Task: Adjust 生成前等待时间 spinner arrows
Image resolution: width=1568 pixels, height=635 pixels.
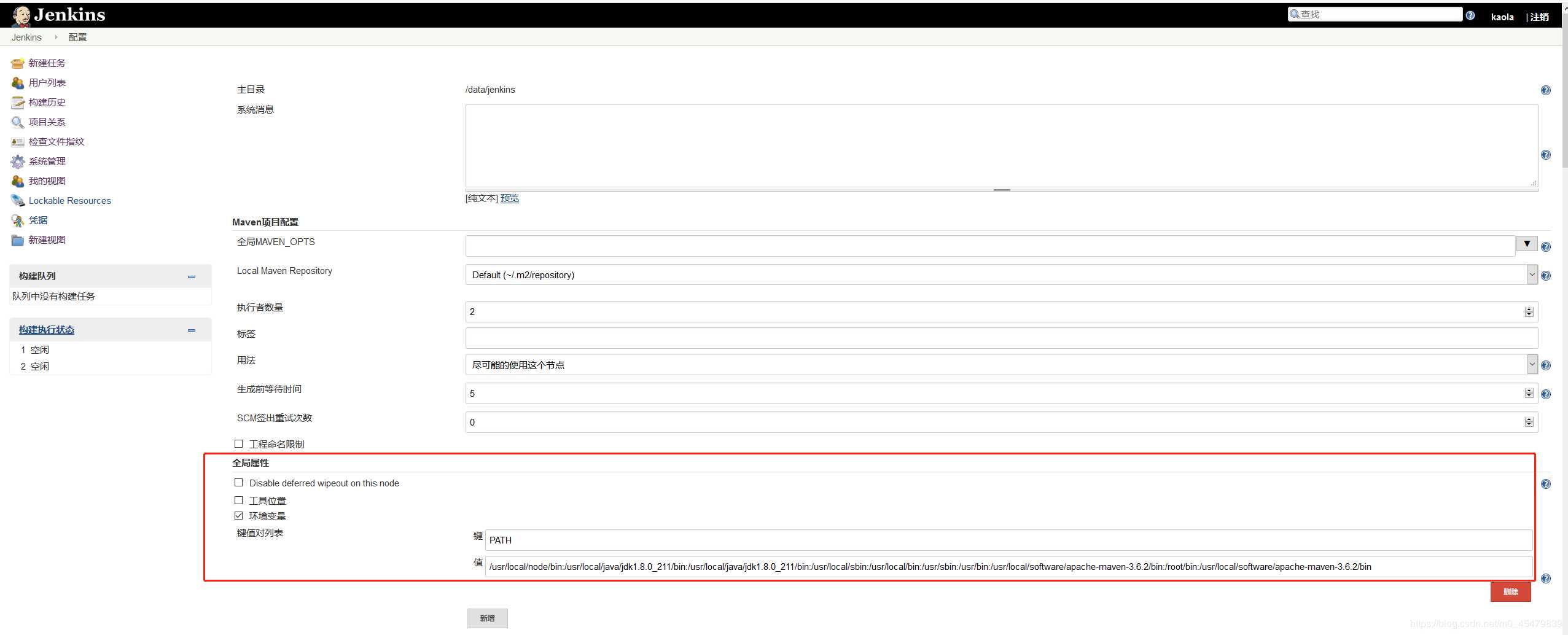Action: [1529, 393]
